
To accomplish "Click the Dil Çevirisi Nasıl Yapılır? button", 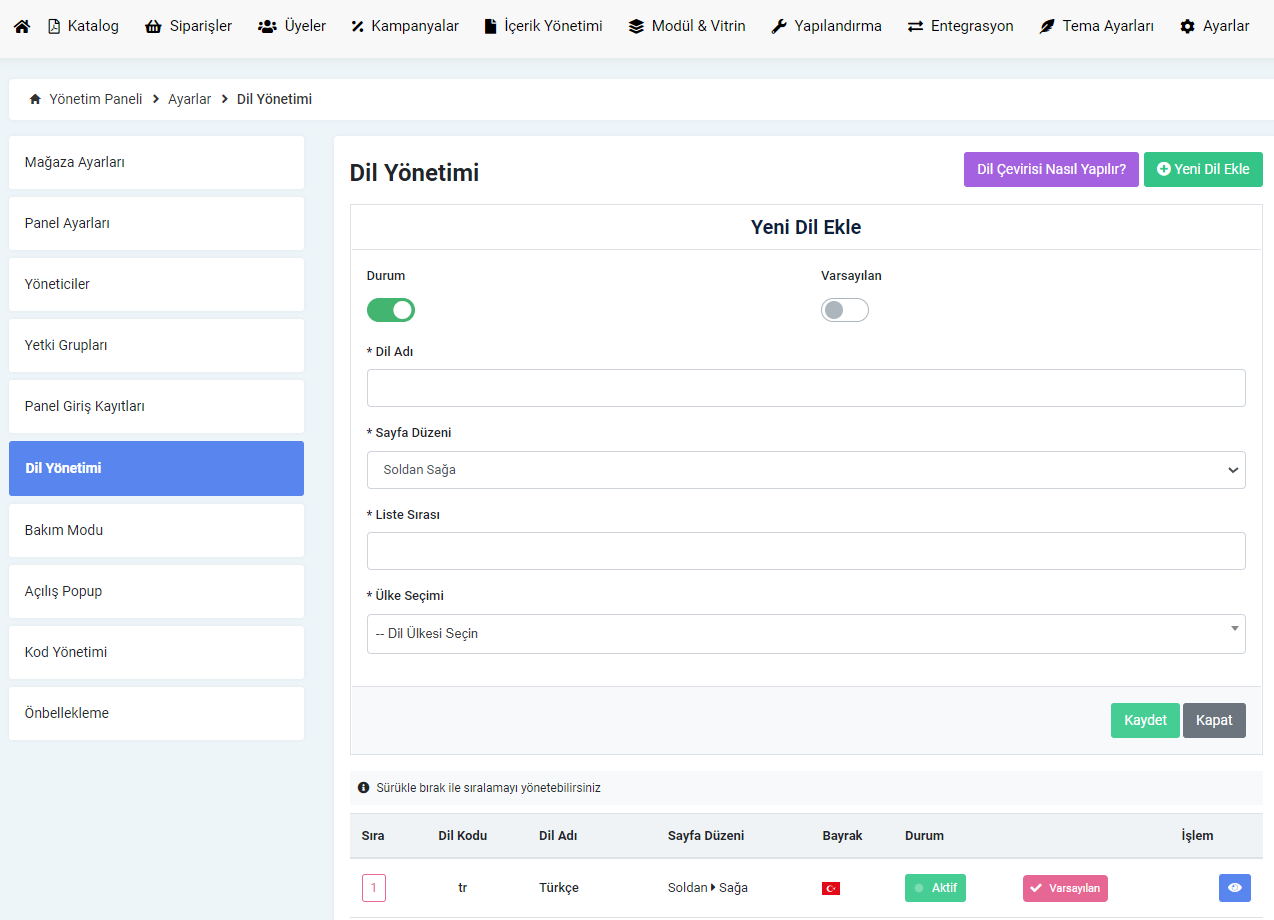I will [1051, 170].
